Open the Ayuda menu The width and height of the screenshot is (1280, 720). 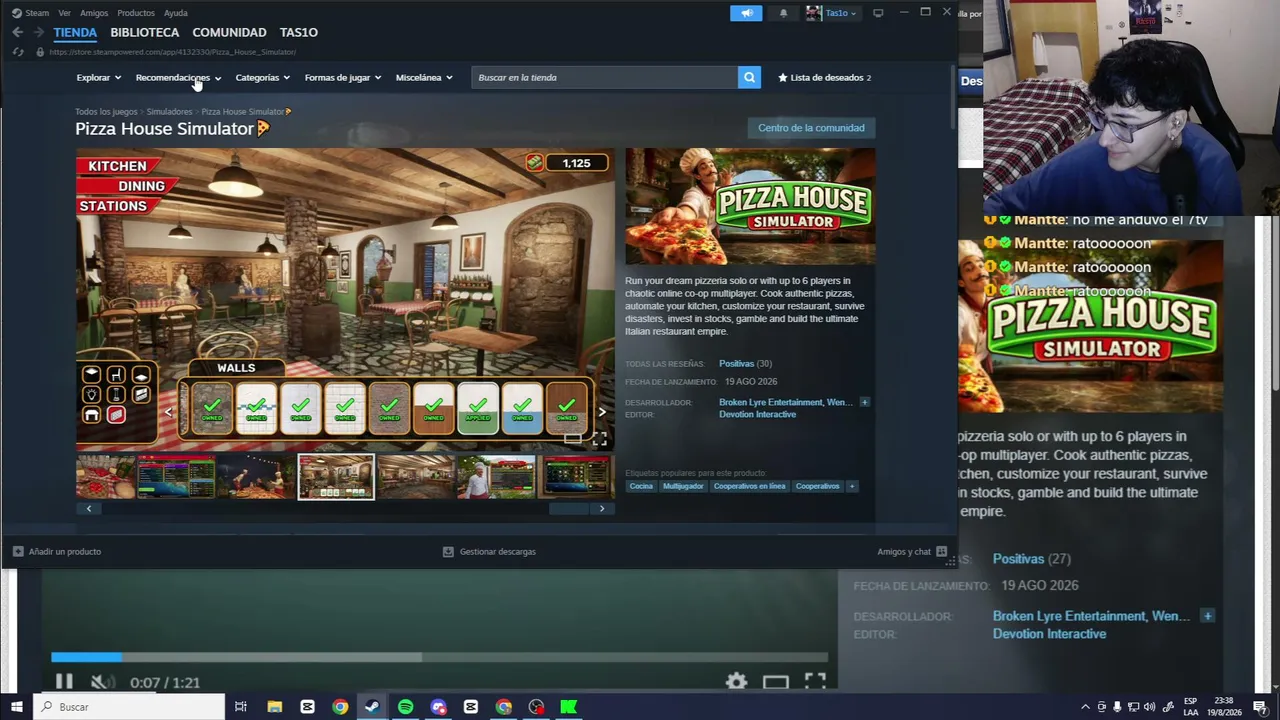click(x=176, y=13)
